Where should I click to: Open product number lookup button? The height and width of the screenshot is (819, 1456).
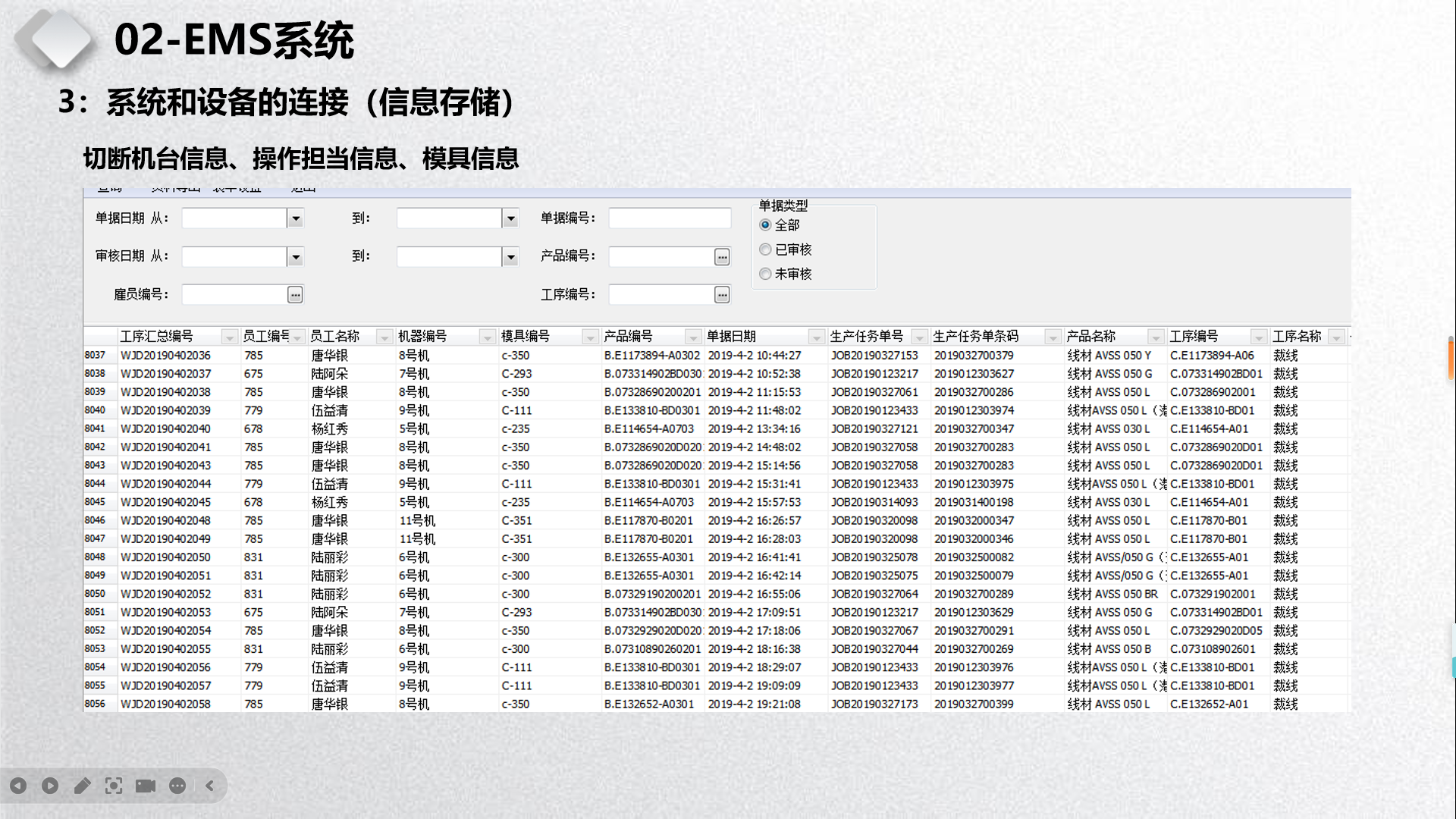pyautogui.click(x=722, y=257)
